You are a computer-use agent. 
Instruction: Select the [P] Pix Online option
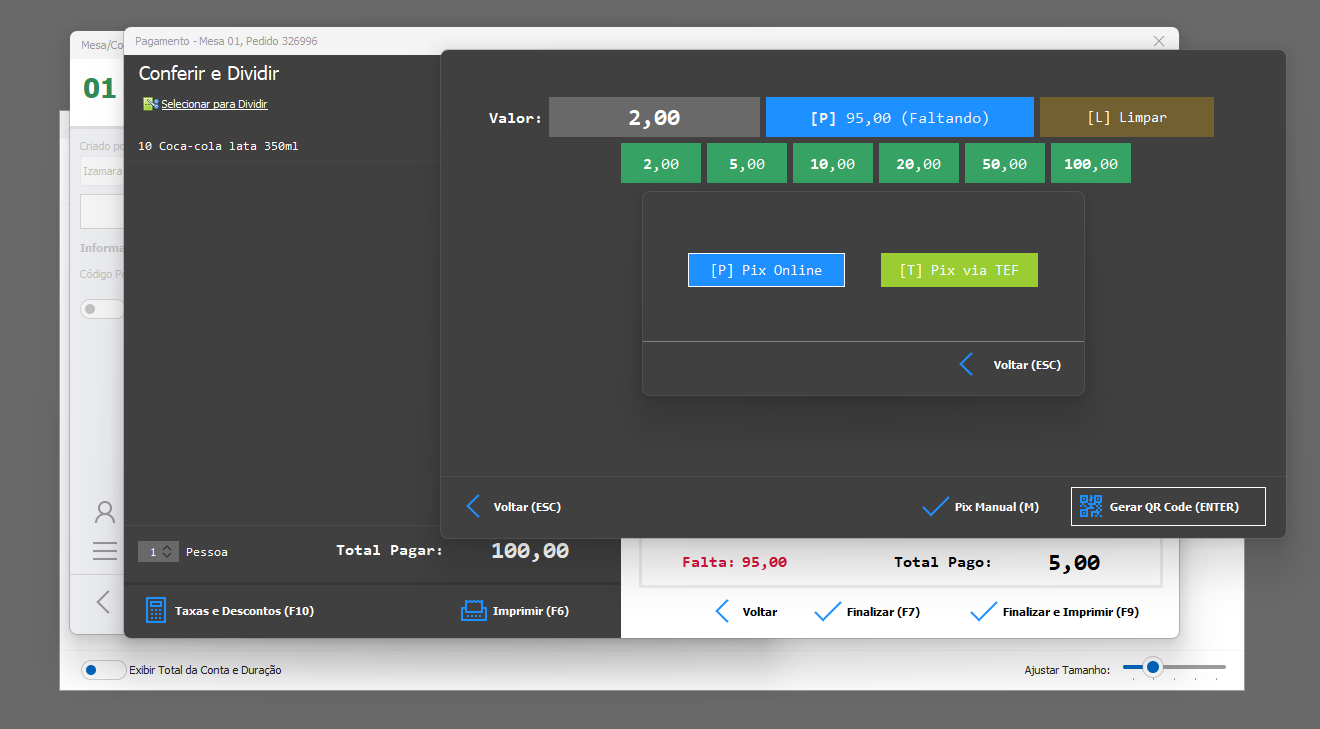click(766, 270)
